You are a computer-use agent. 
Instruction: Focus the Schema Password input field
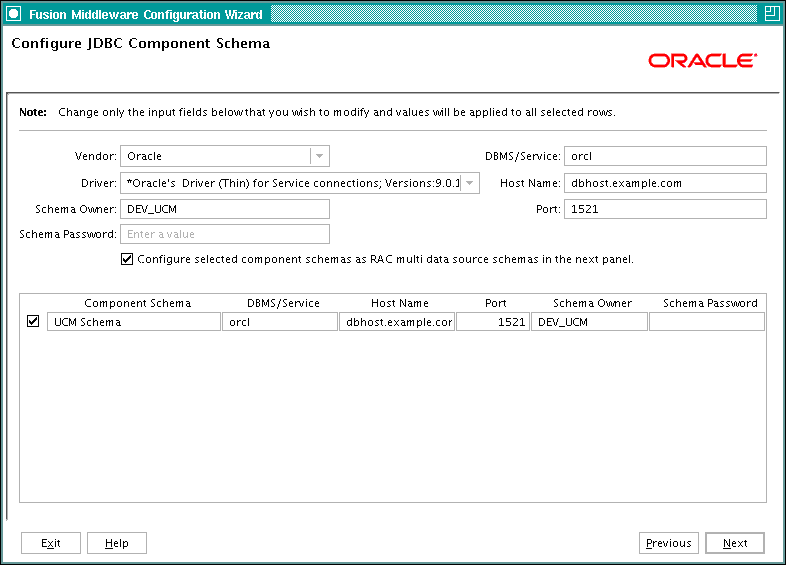[225, 234]
